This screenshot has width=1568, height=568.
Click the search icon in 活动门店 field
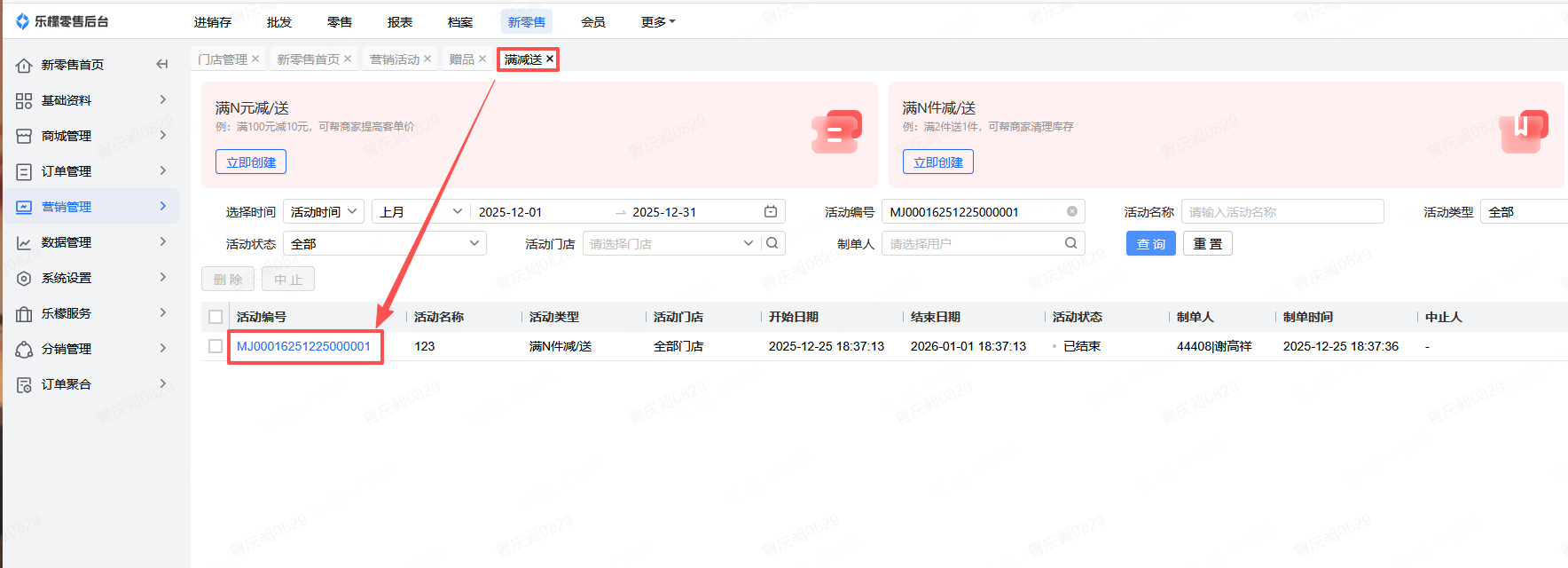pos(772,243)
